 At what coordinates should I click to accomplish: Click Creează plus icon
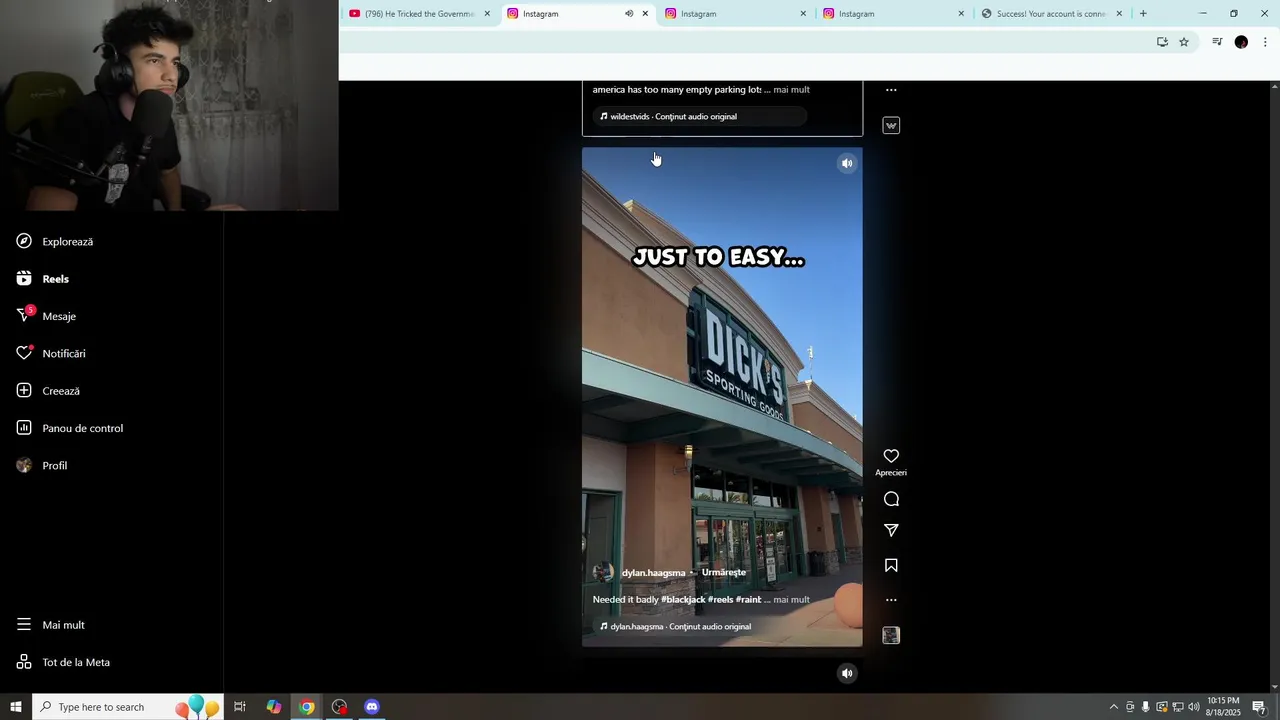pos(24,391)
